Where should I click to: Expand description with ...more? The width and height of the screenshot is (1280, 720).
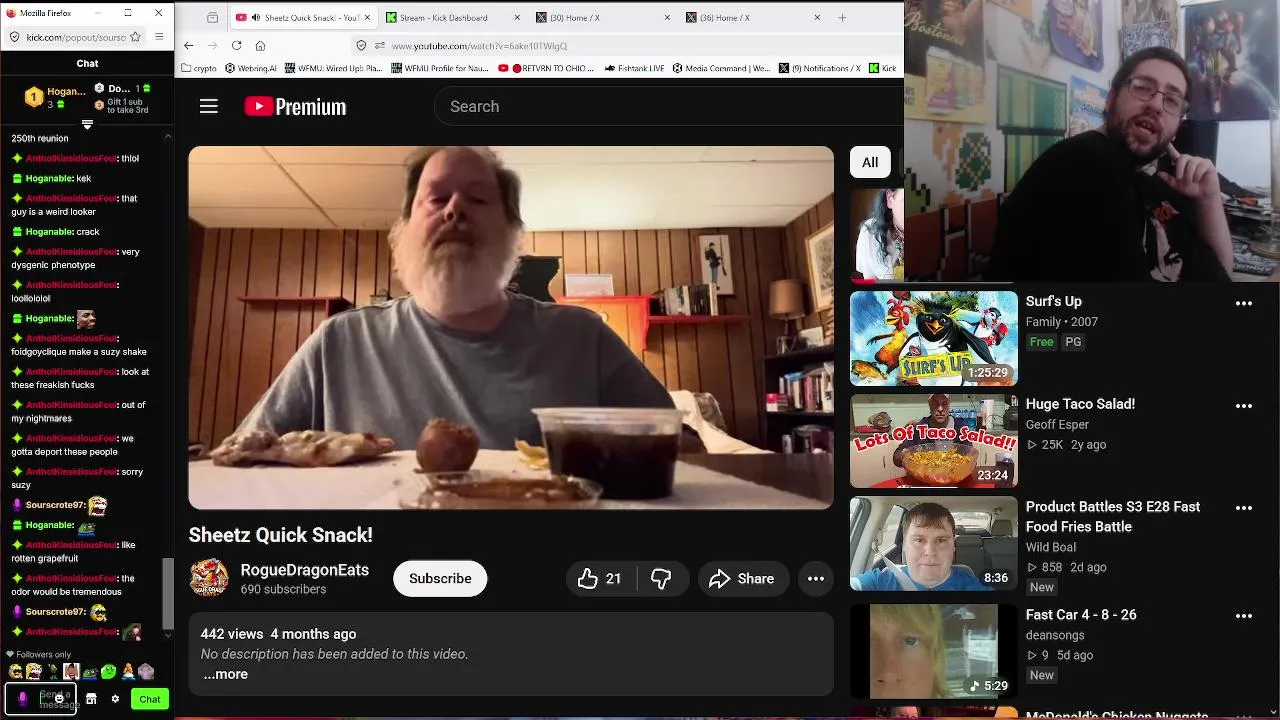click(225, 674)
